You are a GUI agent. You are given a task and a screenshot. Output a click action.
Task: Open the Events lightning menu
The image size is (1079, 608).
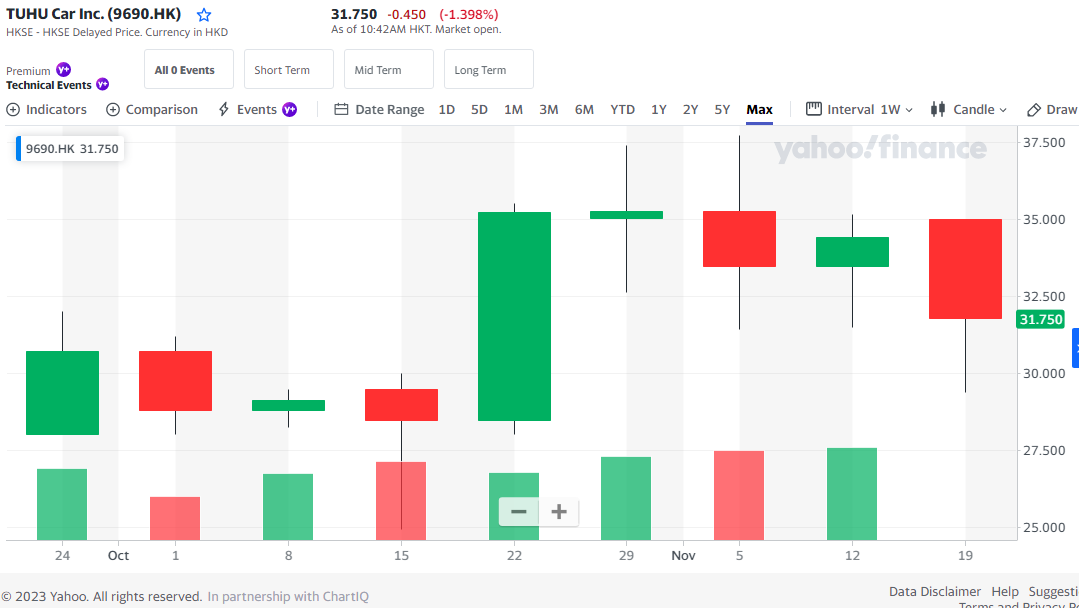pos(257,109)
